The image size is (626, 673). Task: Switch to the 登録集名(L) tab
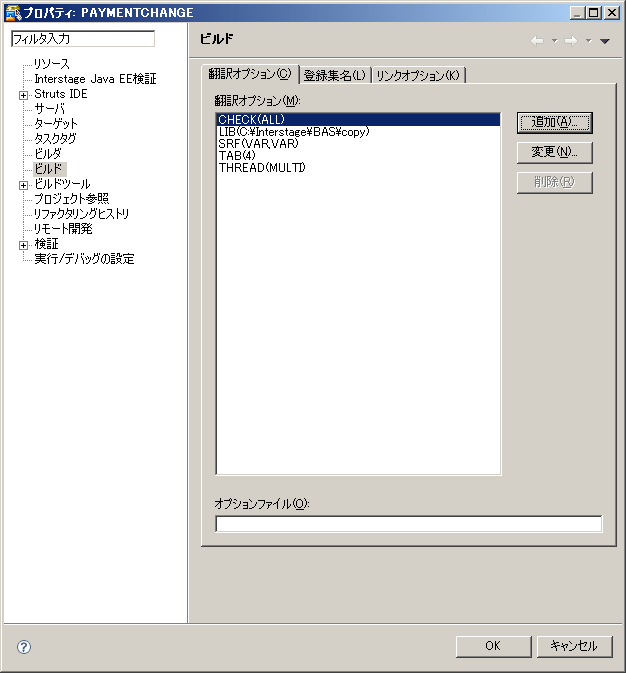(x=334, y=76)
